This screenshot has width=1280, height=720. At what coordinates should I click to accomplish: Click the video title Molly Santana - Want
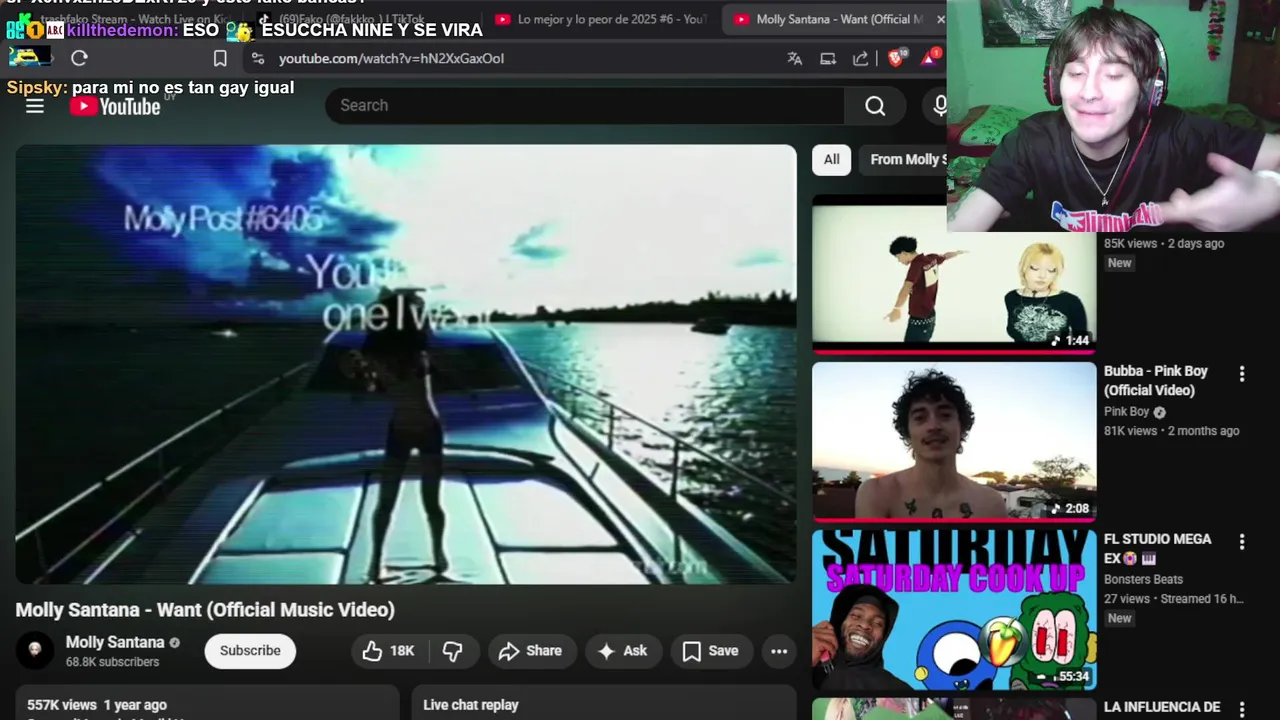[205, 610]
